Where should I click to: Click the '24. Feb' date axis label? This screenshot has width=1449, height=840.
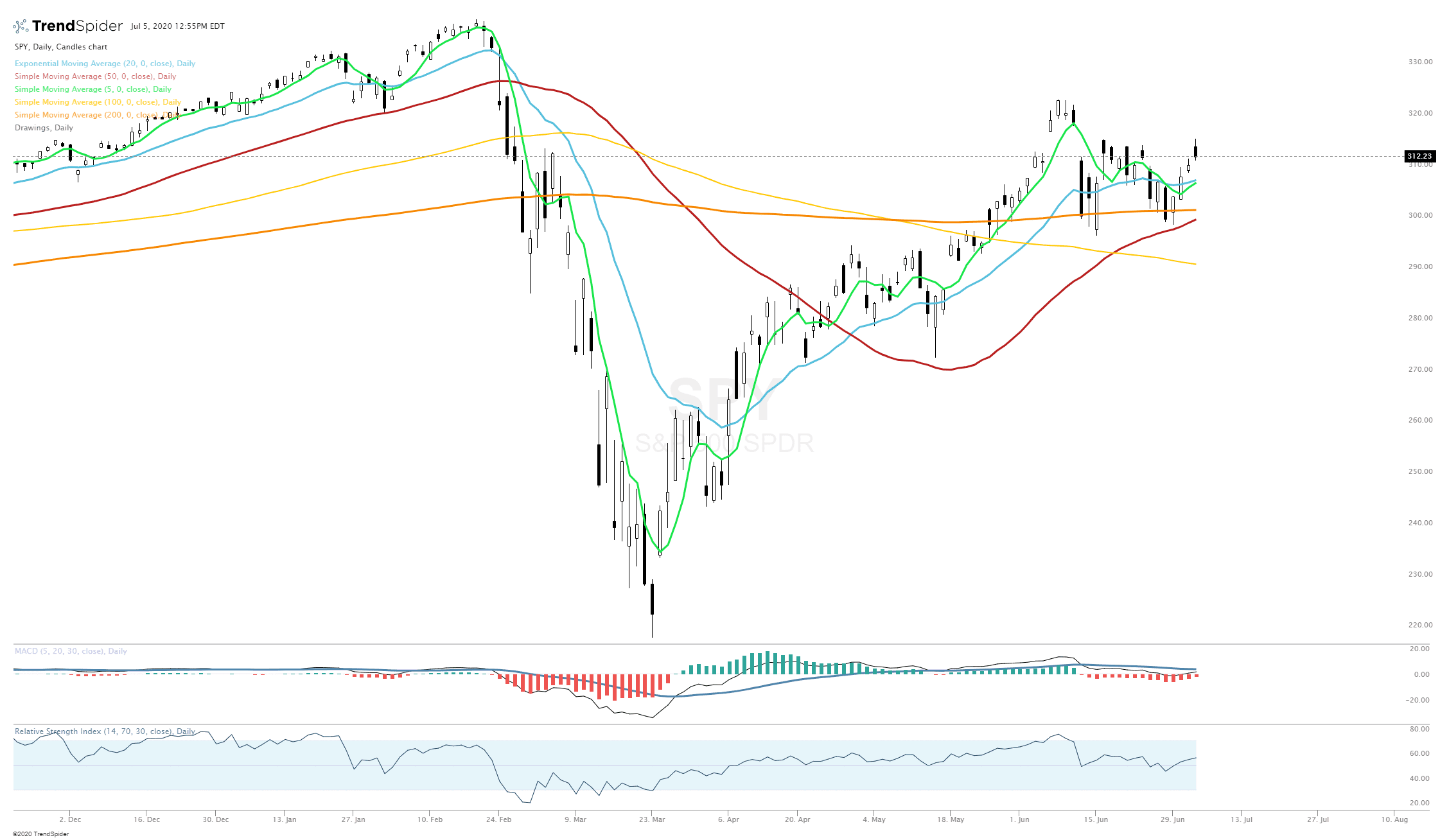pyautogui.click(x=499, y=819)
